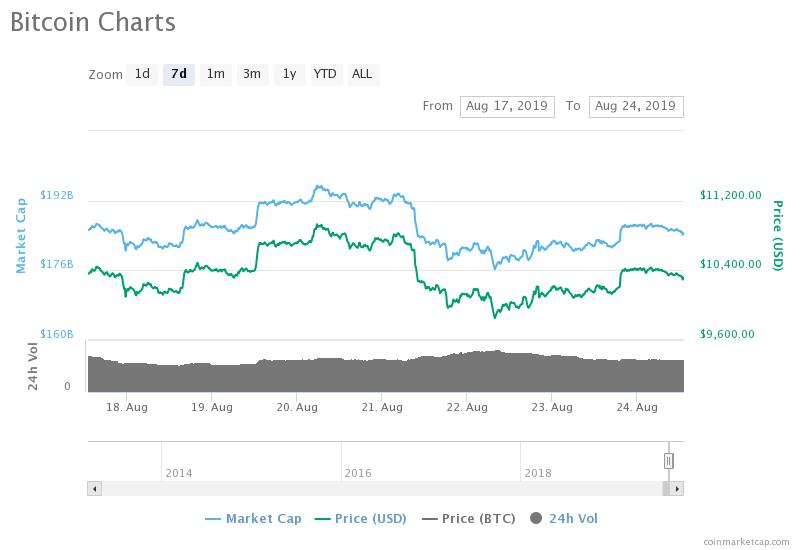This screenshot has height=550, width=800.
Task: Edit the To date field
Action: point(636,107)
